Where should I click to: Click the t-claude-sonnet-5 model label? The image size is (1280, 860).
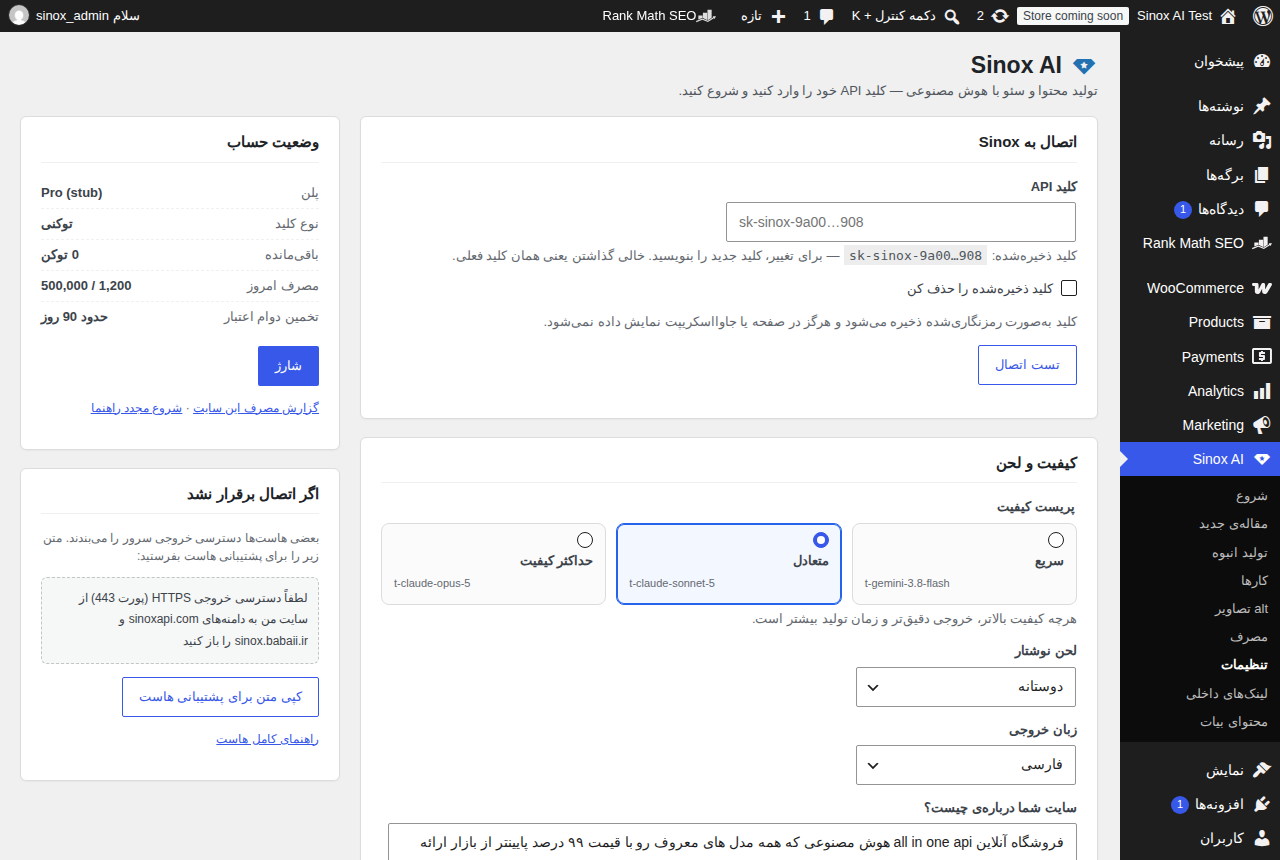[x=672, y=584]
